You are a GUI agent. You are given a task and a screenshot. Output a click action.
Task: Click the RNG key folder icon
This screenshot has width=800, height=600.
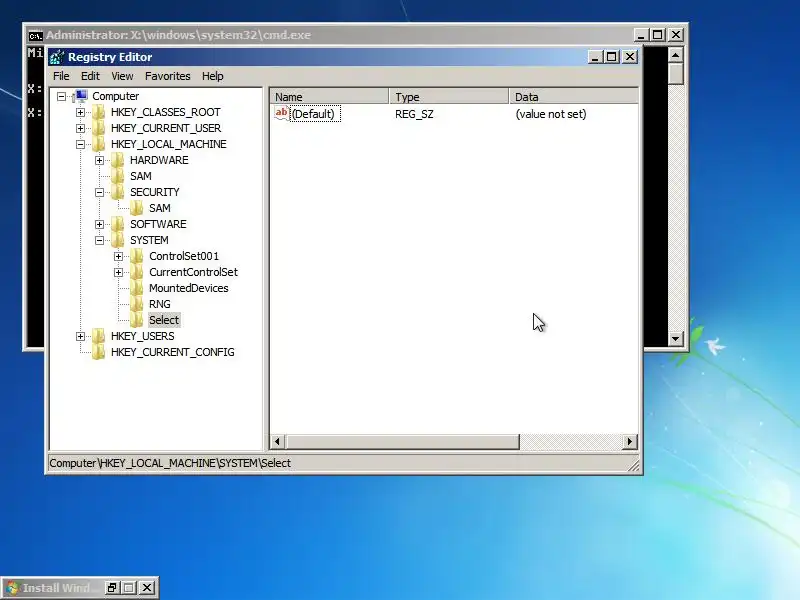pos(136,304)
